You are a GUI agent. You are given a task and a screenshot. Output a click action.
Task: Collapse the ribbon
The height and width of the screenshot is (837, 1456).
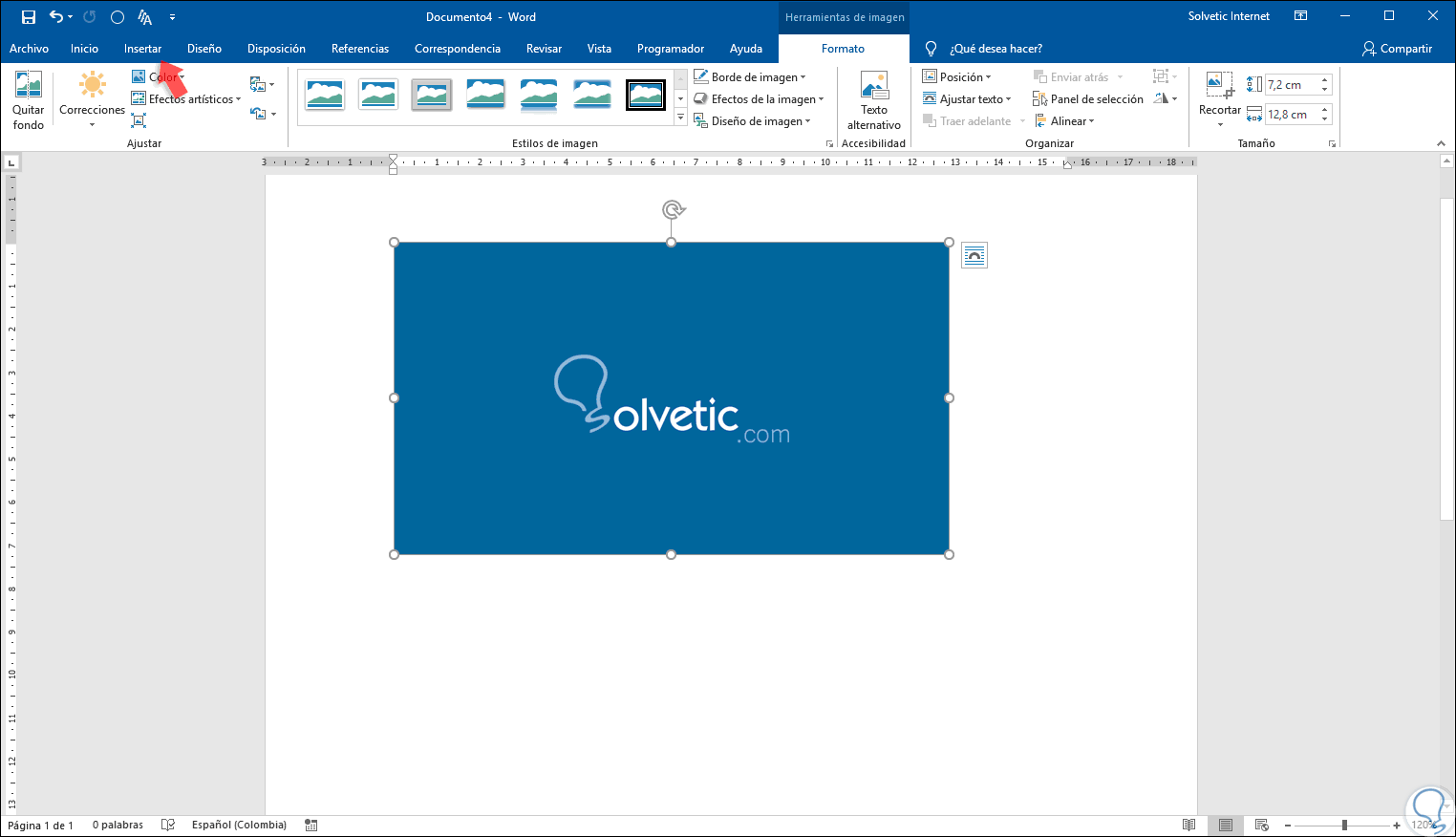(1441, 143)
